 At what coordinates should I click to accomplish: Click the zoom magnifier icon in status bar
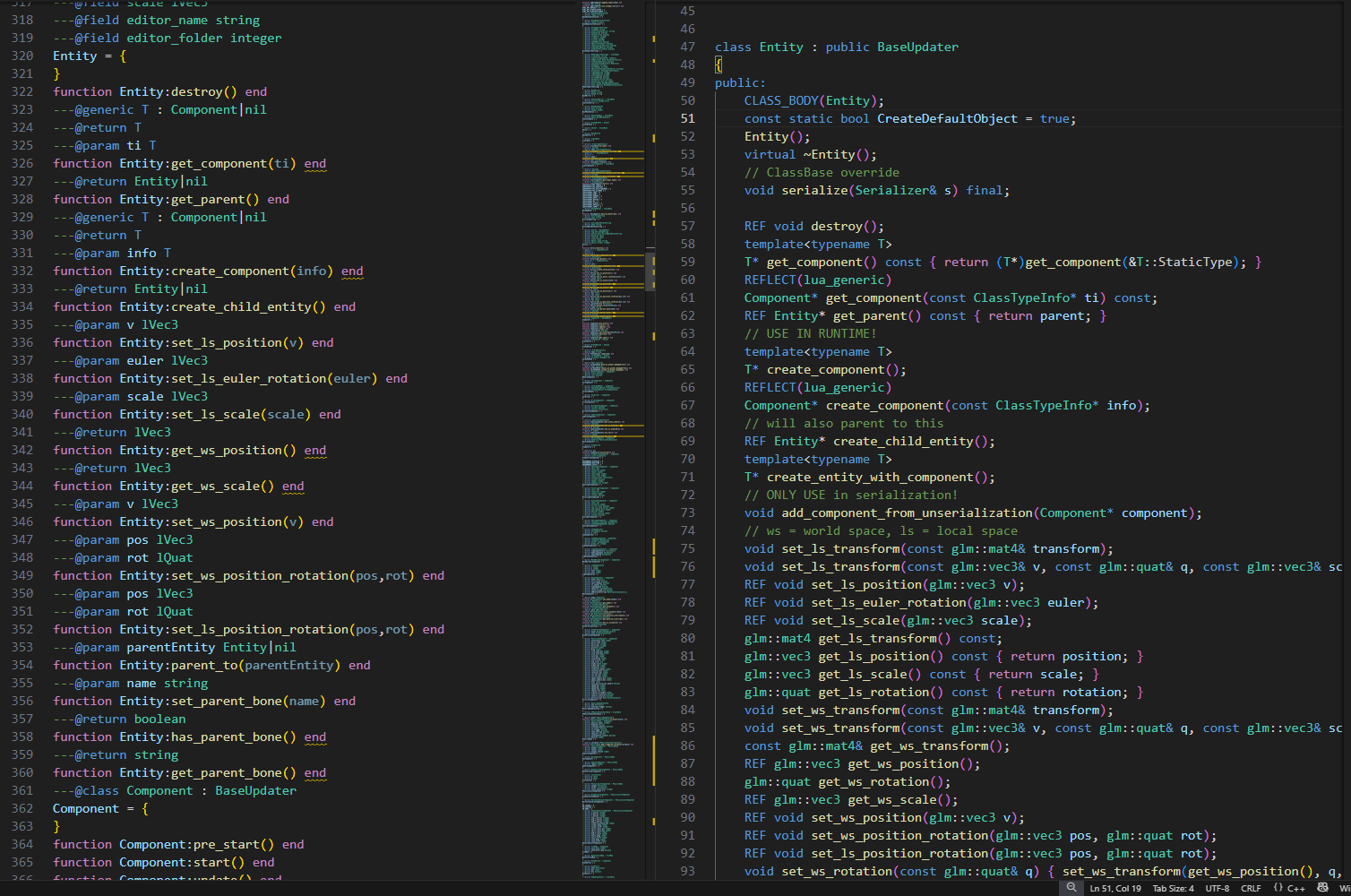(x=1071, y=888)
